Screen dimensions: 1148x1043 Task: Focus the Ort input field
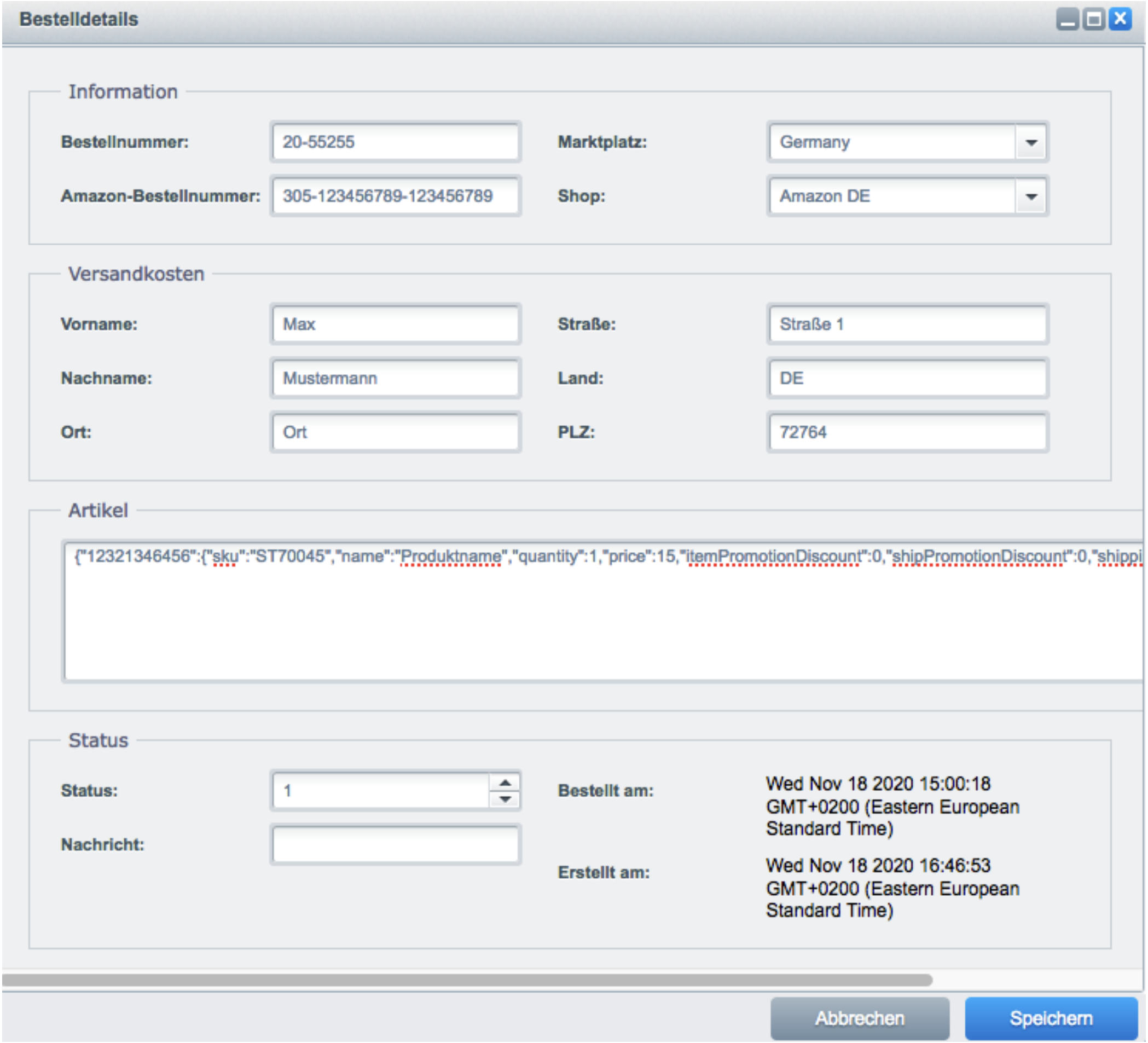coord(395,432)
